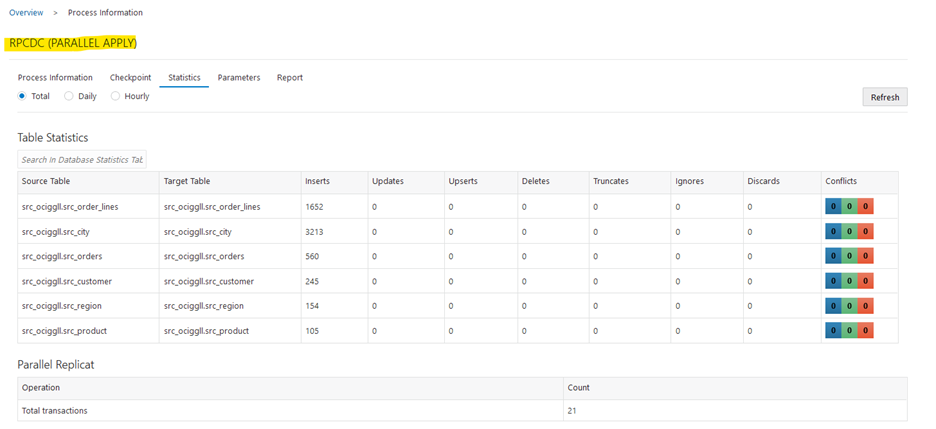Click green conflict badge for src_region row
Viewport: 936px width, 429px height.
849,306
